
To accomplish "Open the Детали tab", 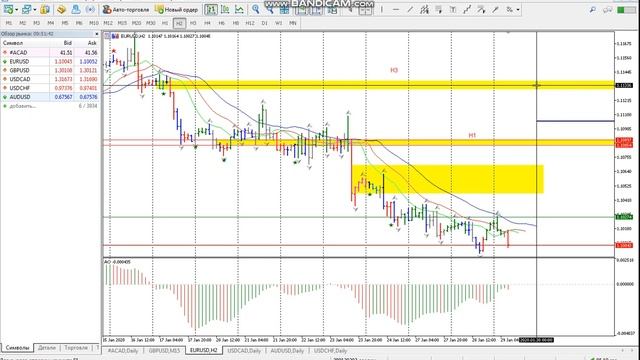I will [x=47, y=348].
